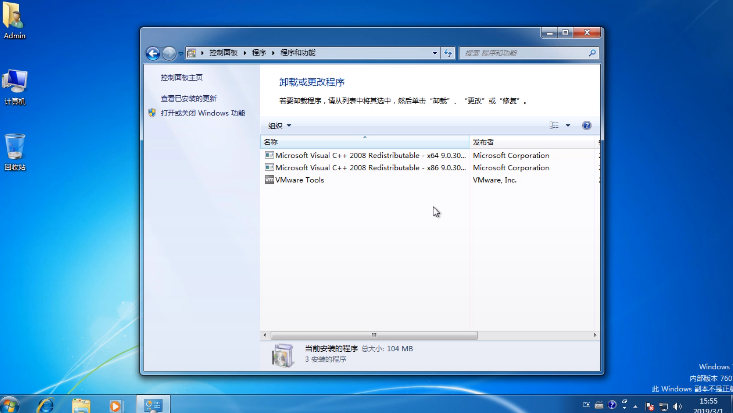The height and width of the screenshot is (413, 733).
Task: Click the Back navigation arrow
Action: pyautogui.click(x=152, y=53)
